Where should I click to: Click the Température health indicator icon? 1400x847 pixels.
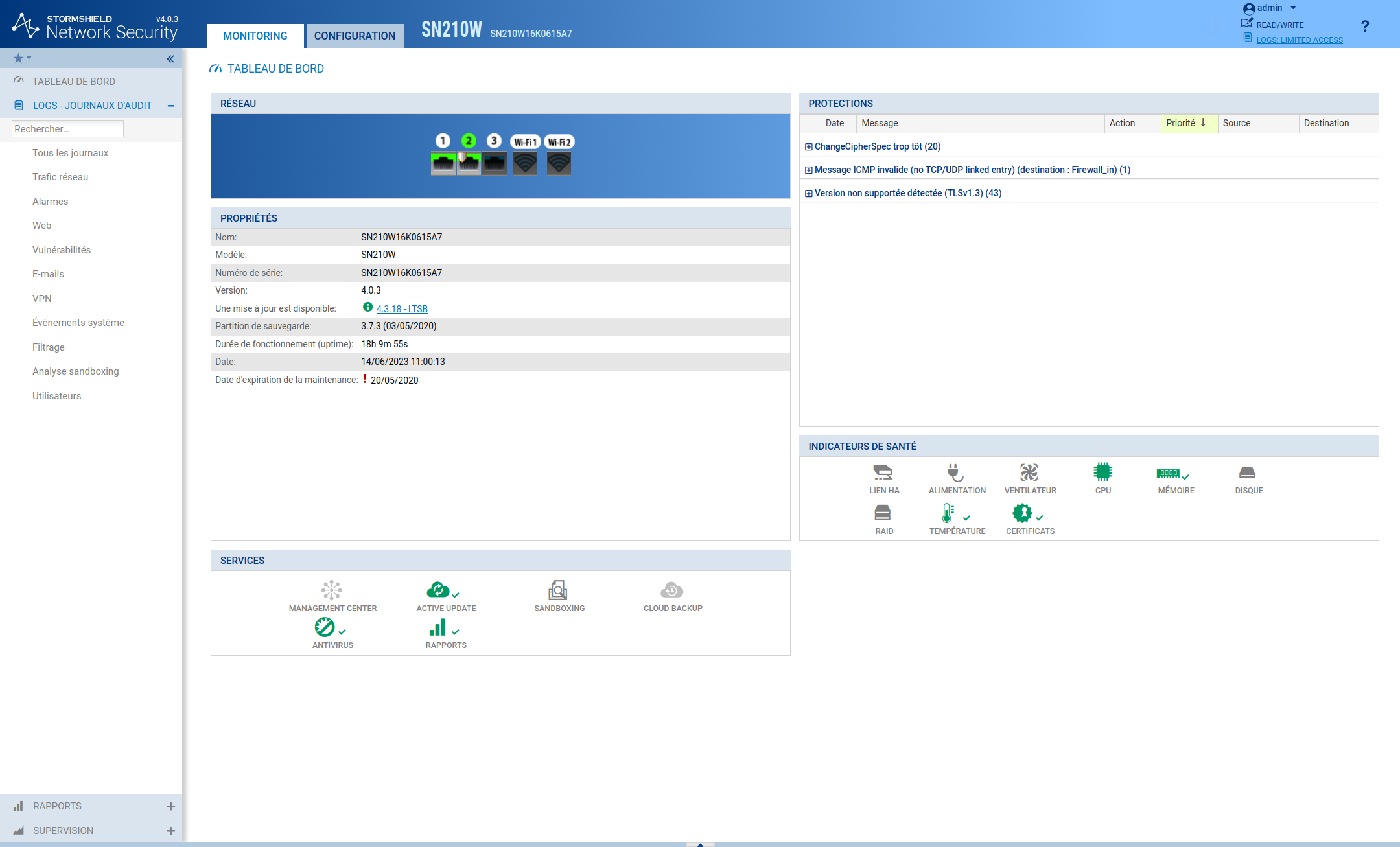pyautogui.click(x=948, y=513)
